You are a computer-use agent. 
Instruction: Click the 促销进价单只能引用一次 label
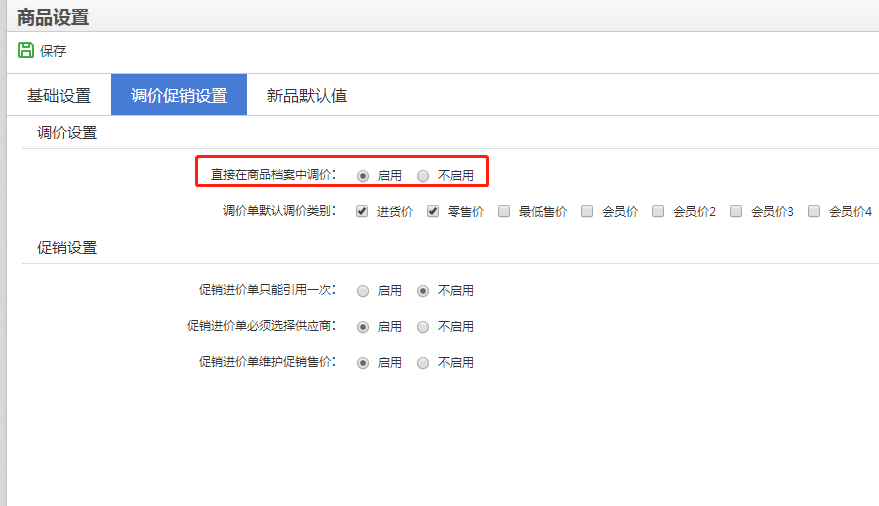tap(267, 290)
